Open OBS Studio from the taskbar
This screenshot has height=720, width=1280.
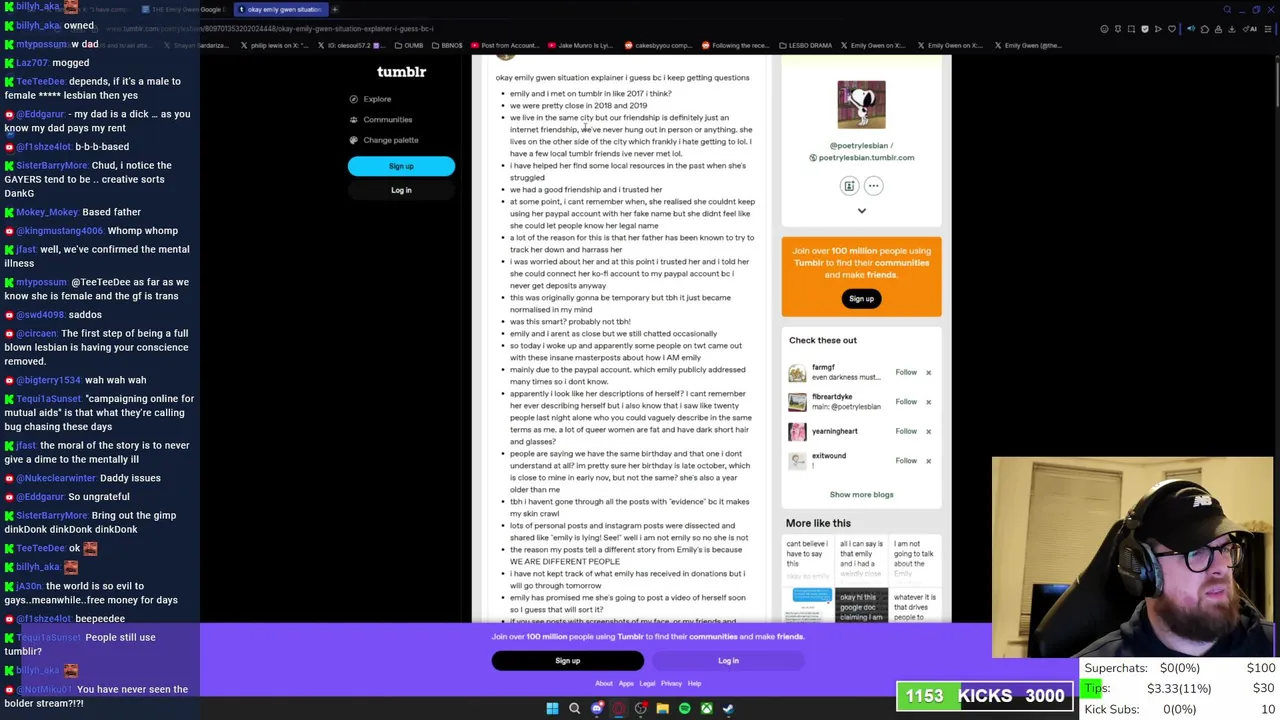[x=641, y=709]
